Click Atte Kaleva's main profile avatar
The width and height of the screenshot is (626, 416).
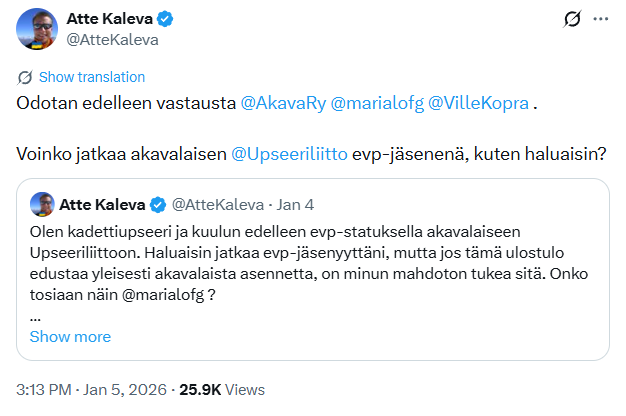[x=41, y=29]
